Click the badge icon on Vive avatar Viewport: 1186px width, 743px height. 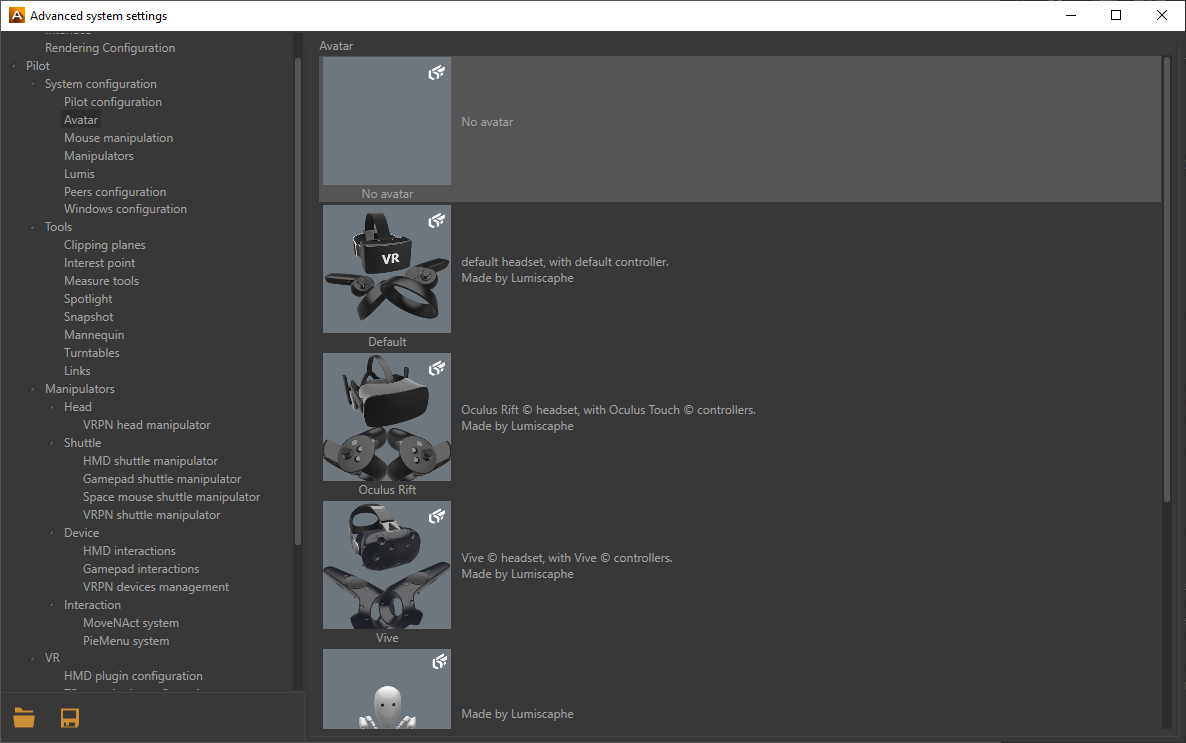pyautogui.click(x=436, y=517)
